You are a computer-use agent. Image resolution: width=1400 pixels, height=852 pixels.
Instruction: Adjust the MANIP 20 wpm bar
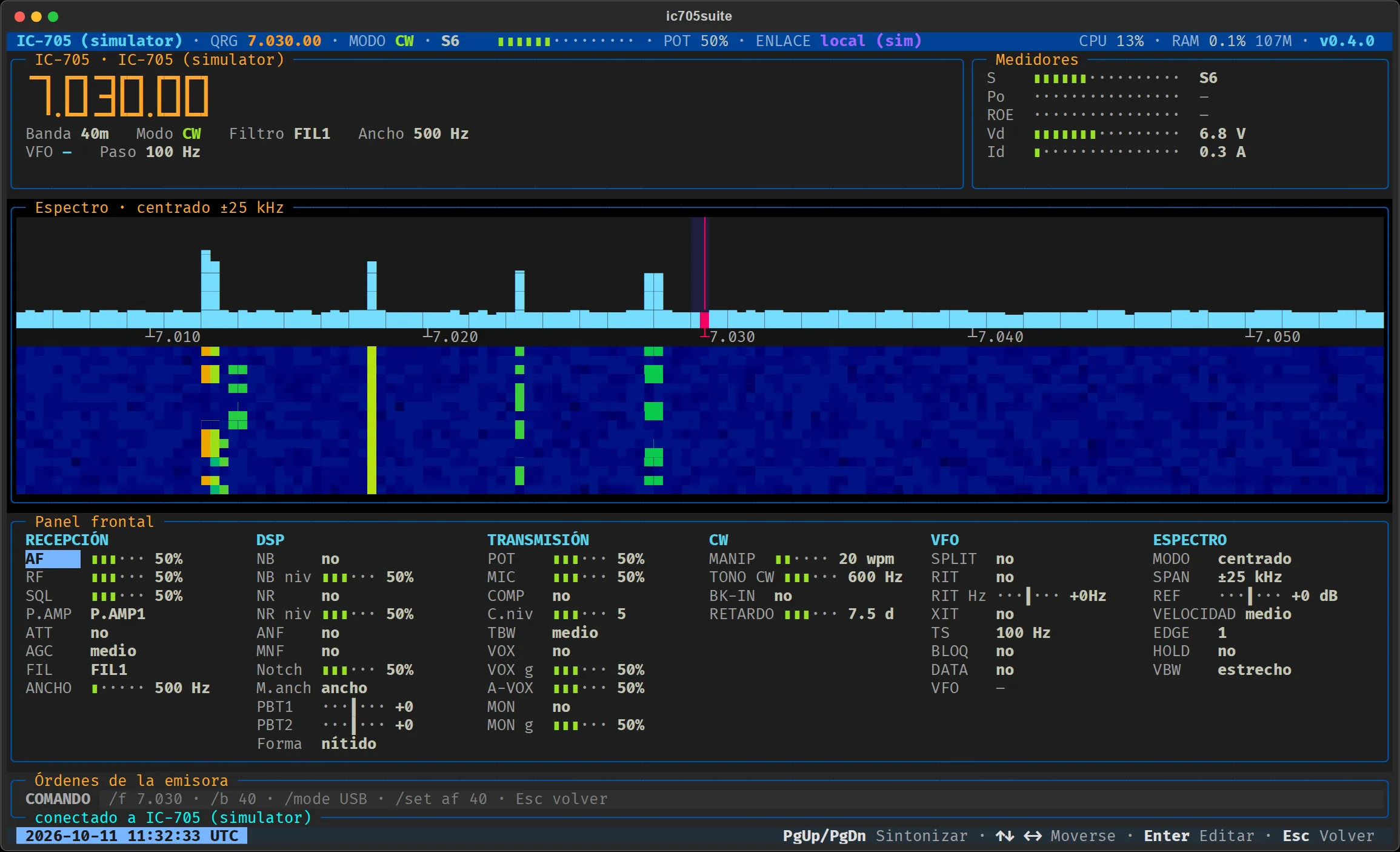pyautogui.click(x=801, y=558)
